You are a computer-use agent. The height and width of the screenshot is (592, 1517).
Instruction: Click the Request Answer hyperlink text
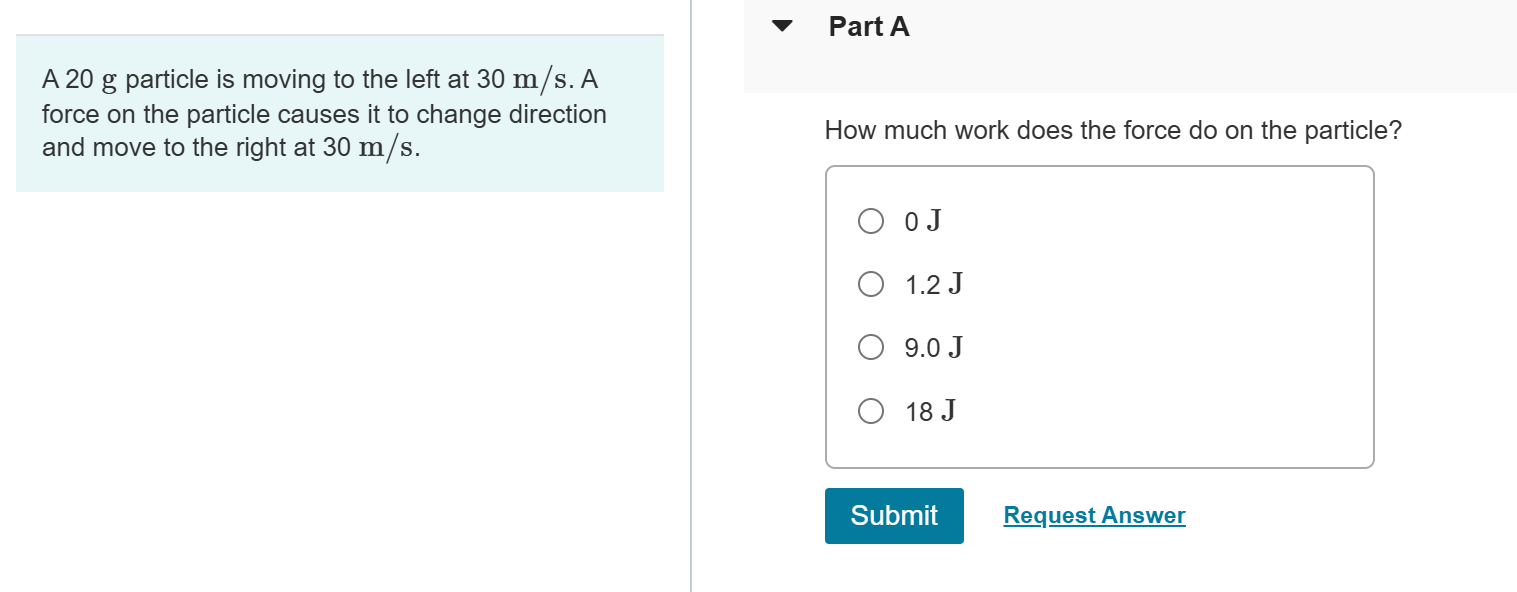tap(1093, 514)
